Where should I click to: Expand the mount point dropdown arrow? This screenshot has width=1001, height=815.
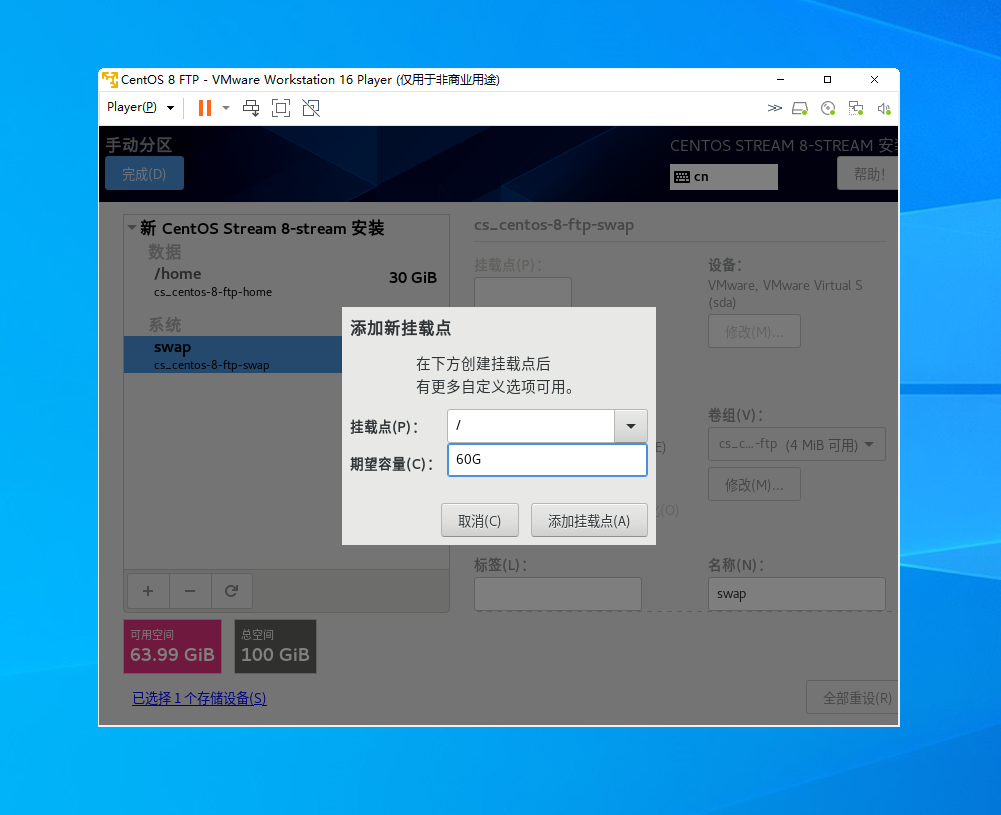pyautogui.click(x=631, y=426)
